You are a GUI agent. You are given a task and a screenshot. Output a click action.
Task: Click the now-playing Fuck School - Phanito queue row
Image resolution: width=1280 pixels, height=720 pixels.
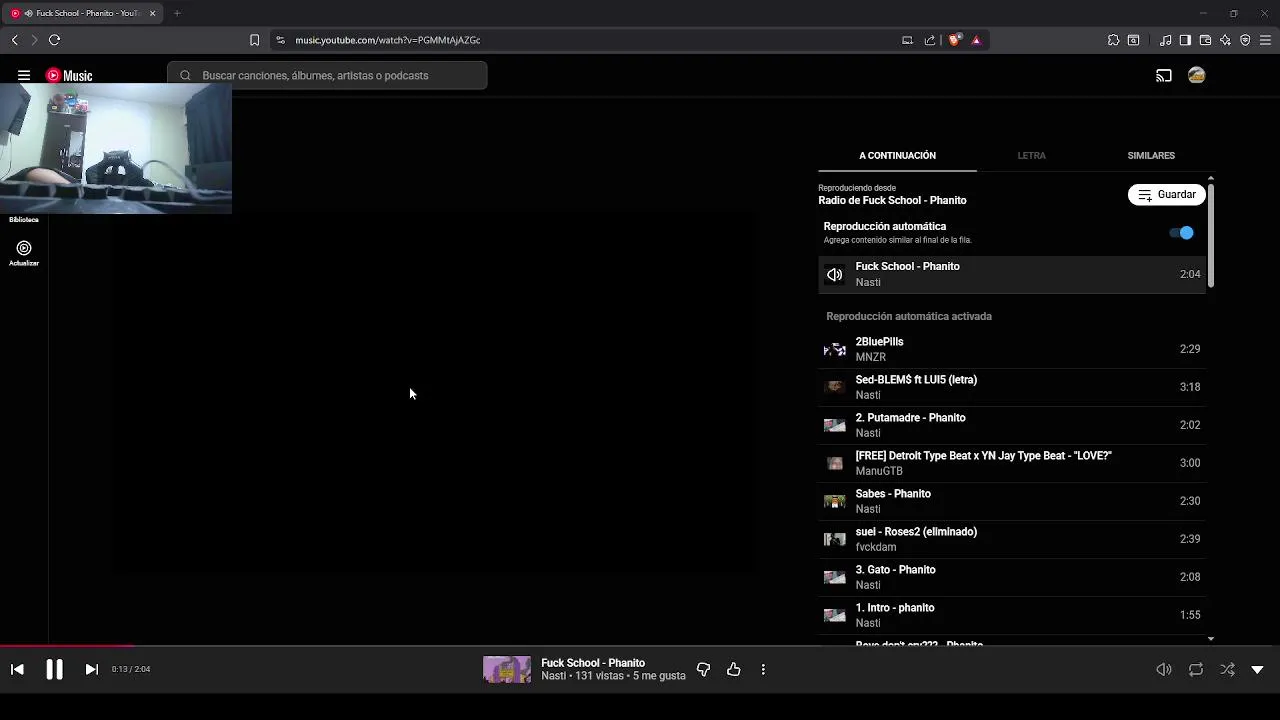(1012, 274)
